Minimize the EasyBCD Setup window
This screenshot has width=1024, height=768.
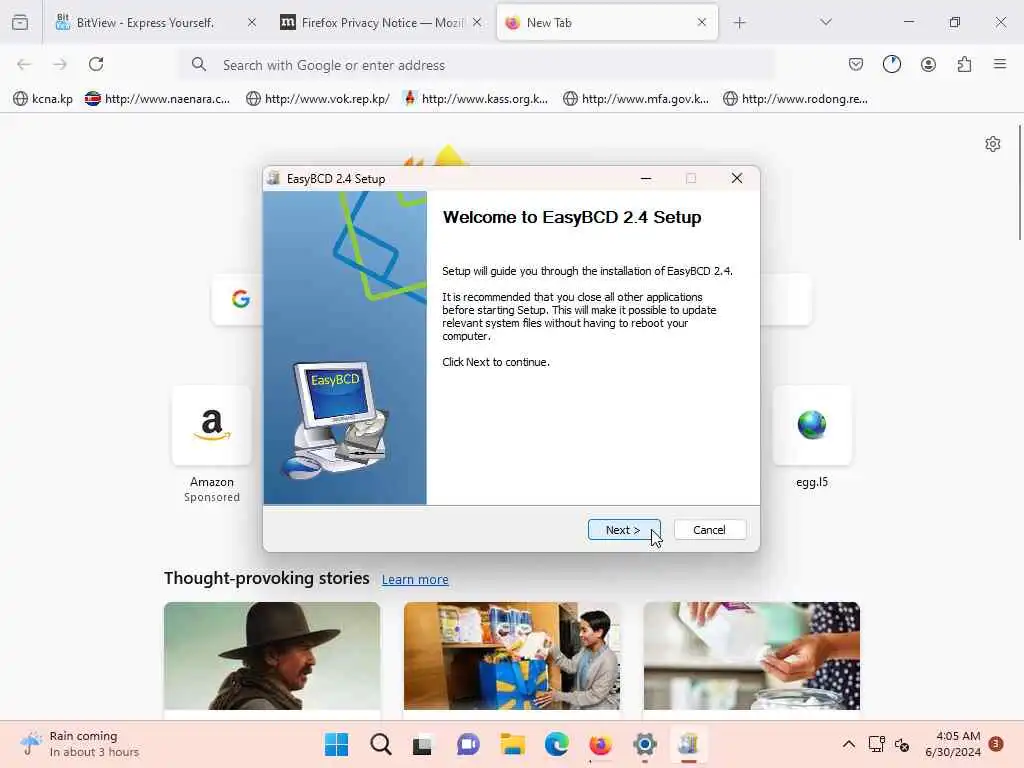646,178
